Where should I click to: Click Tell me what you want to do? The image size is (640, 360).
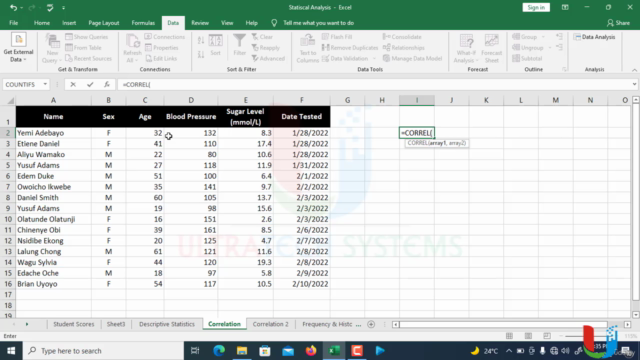[x=318, y=23]
